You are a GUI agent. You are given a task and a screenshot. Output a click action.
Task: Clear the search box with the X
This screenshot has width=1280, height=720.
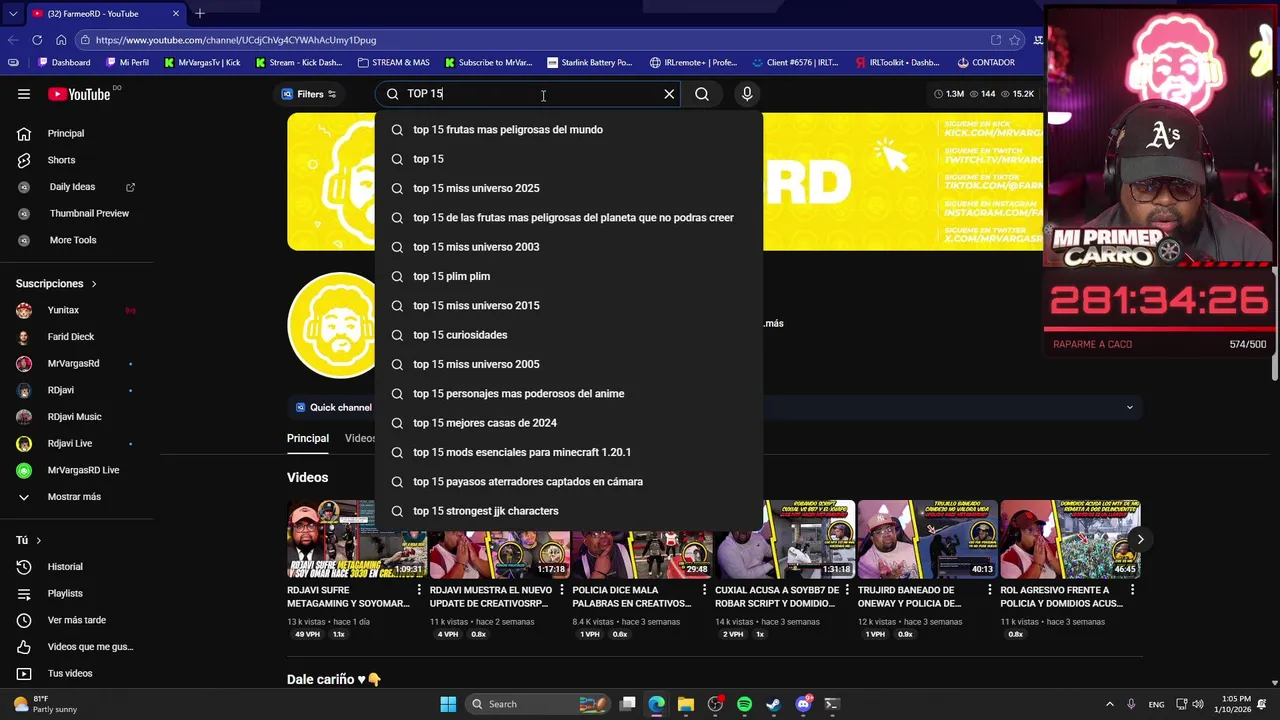click(x=669, y=94)
